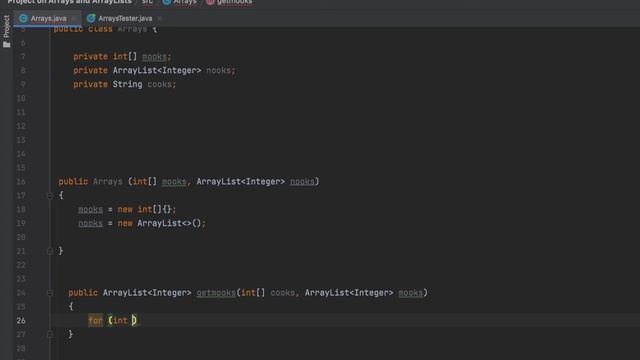
Task: Collapse the constructor body at line 17
Action: coord(50,196)
